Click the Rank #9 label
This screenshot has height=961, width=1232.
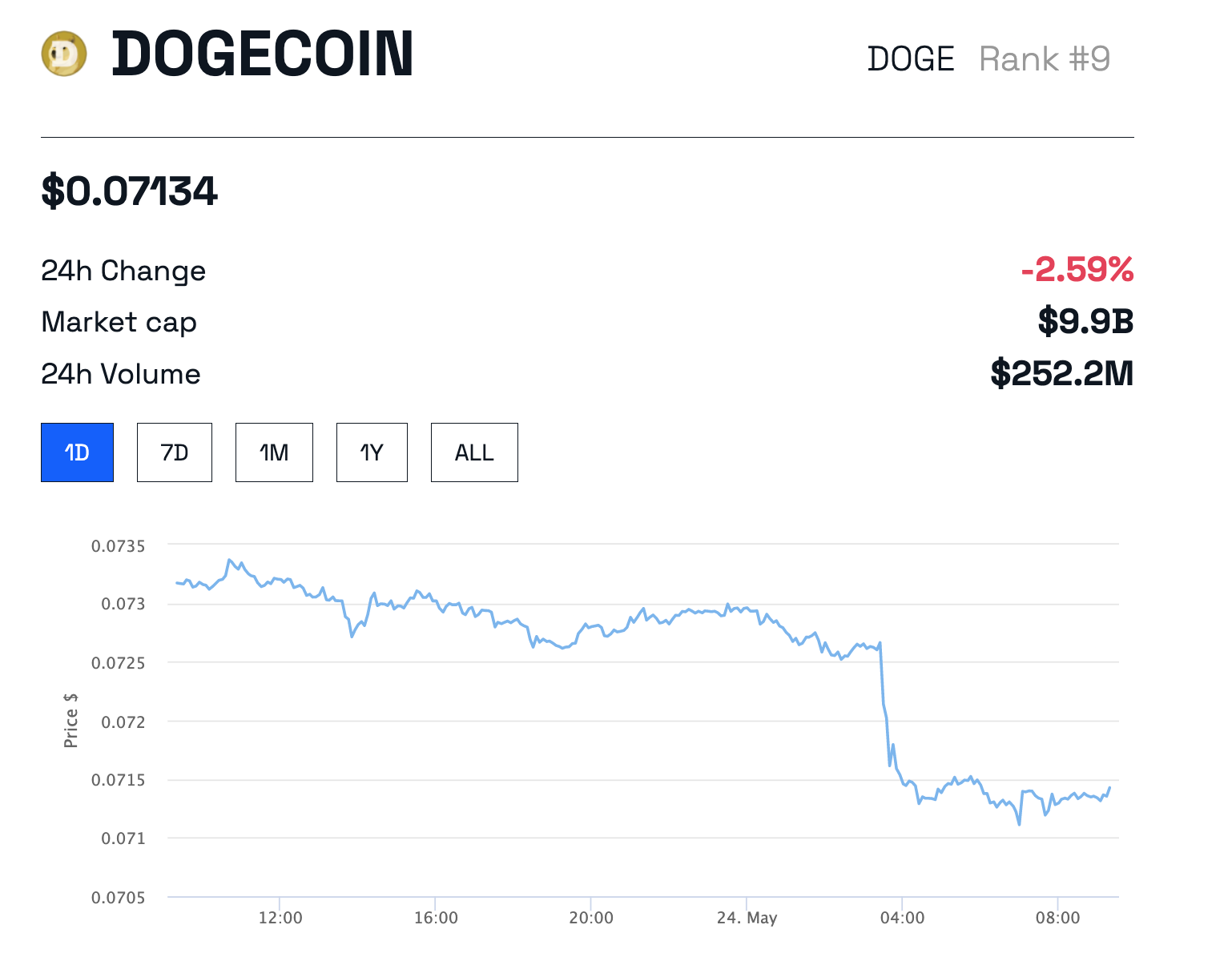[x=1045, y=59]
